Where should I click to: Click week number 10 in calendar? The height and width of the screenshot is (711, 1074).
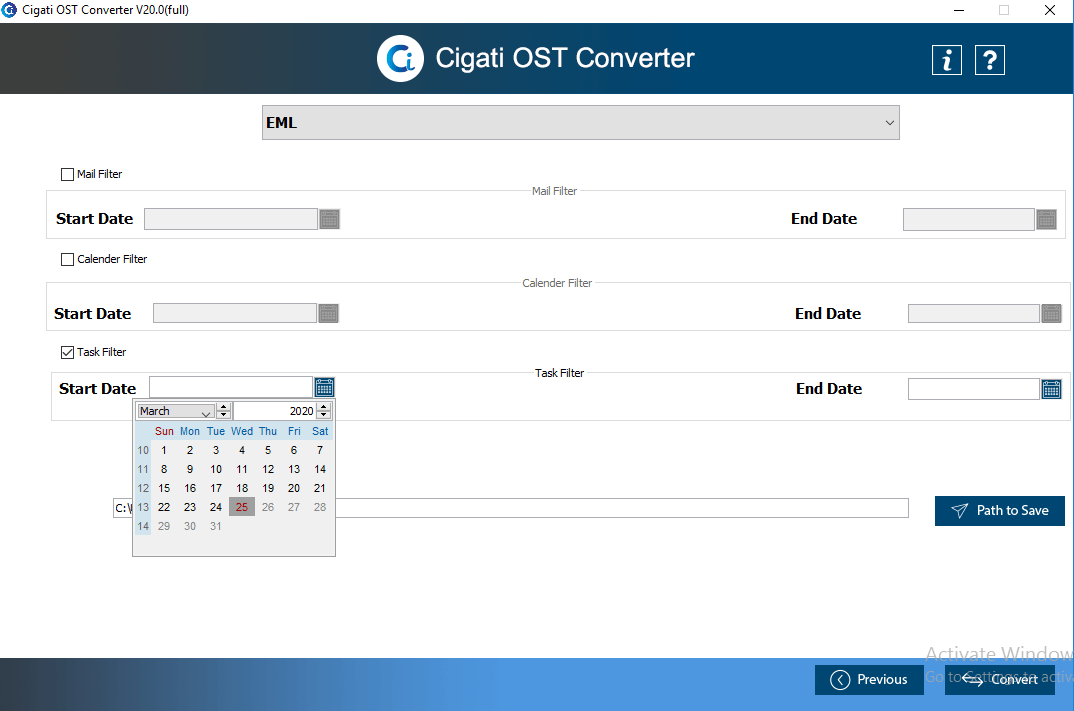click(x=142, y=450)
